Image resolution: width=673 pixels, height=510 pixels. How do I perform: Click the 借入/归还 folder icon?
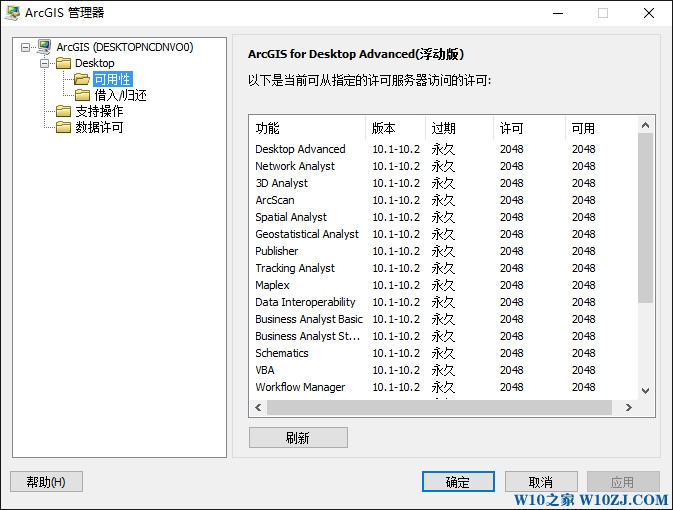click(82, 95)
